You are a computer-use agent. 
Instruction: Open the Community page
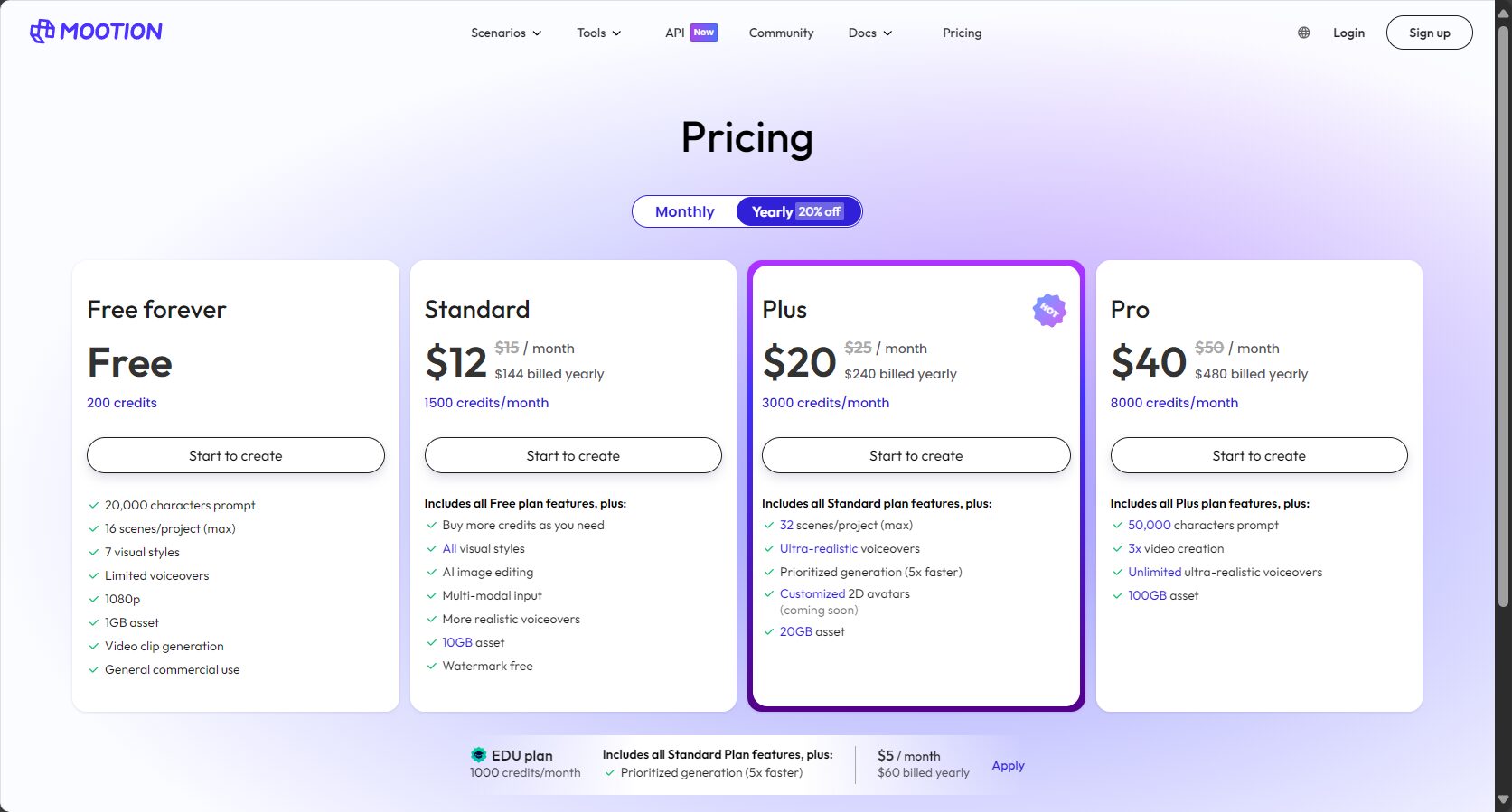[x=781, y=33]
